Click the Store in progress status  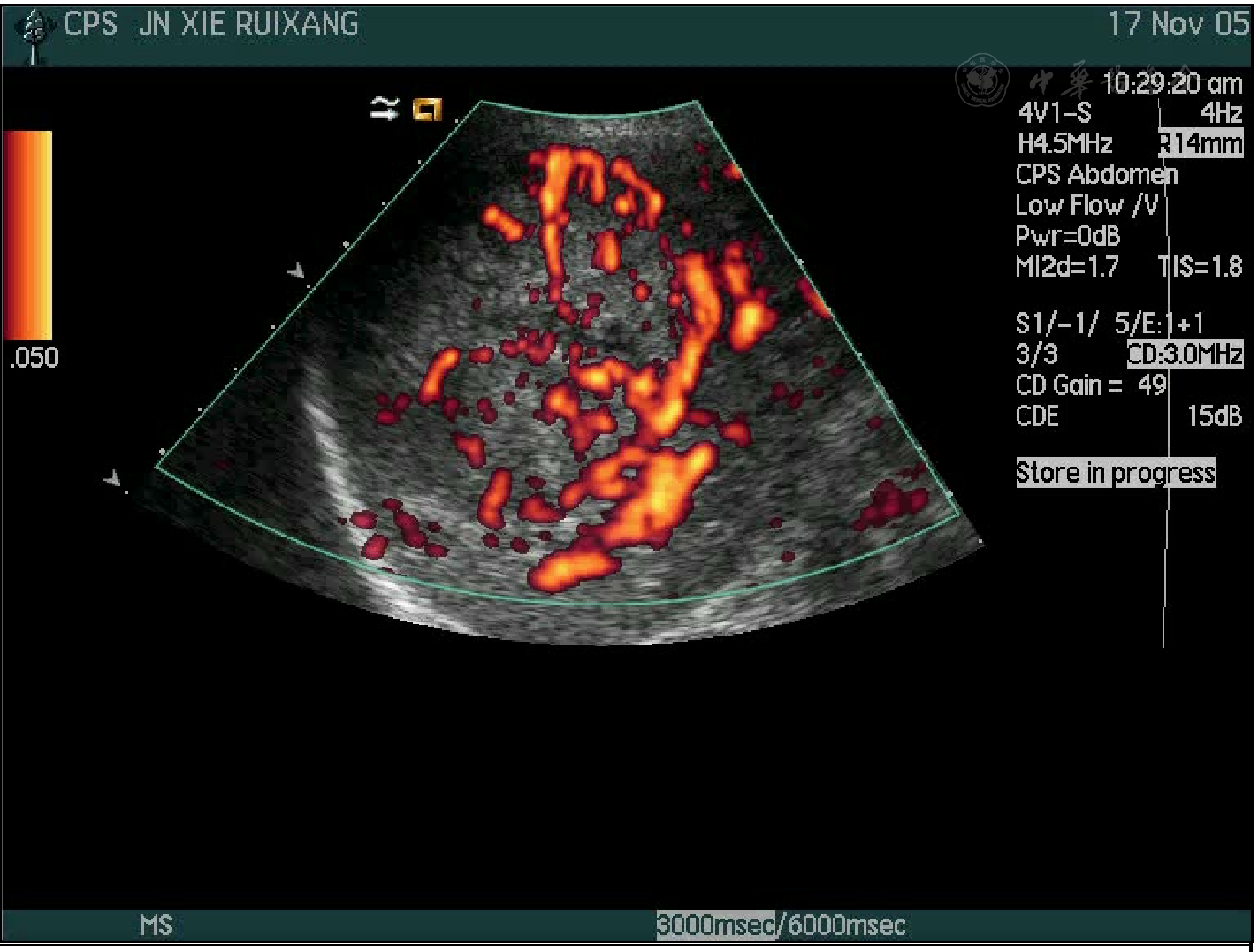coord(1115,473)
